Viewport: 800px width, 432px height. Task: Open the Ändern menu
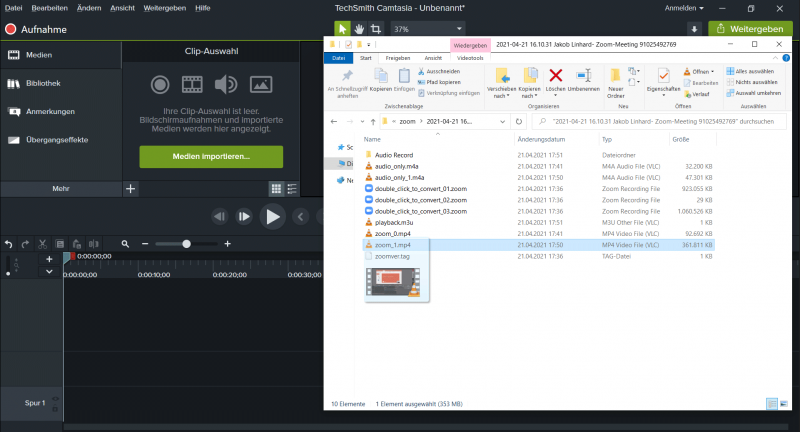[89, 8]
